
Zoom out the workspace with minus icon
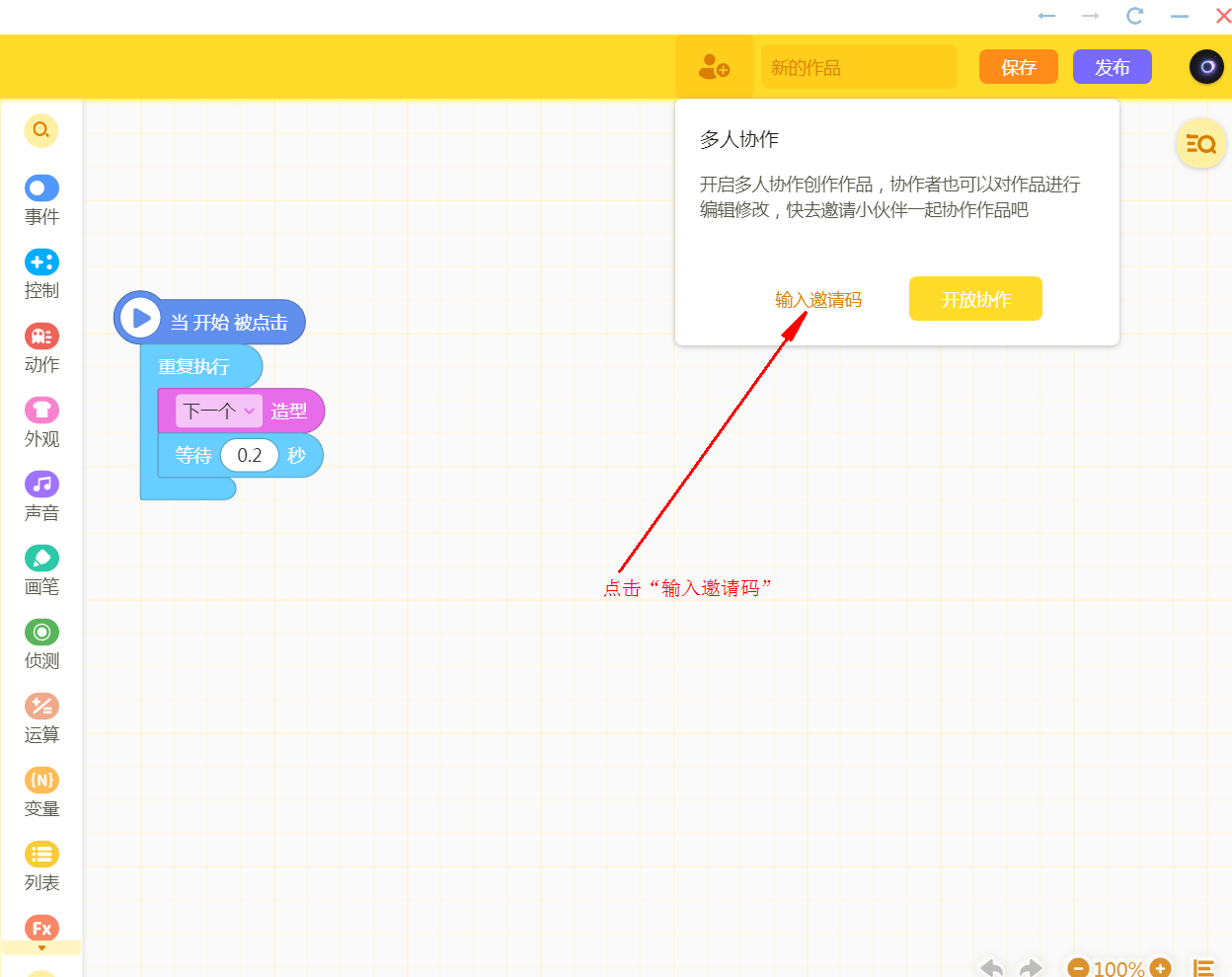[x=1078, y=968]
